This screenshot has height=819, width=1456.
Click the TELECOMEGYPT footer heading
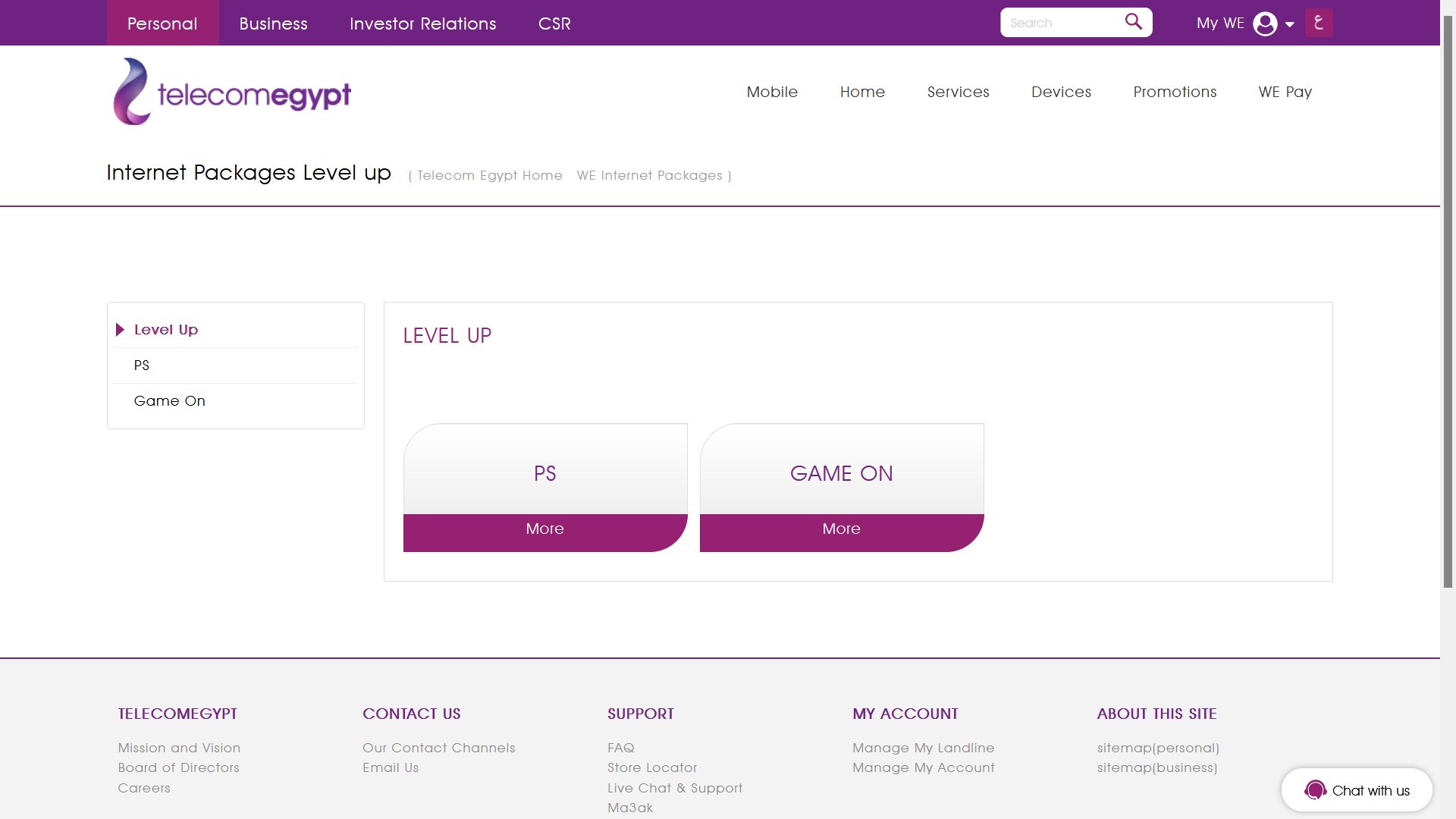[x=177, y=714]
